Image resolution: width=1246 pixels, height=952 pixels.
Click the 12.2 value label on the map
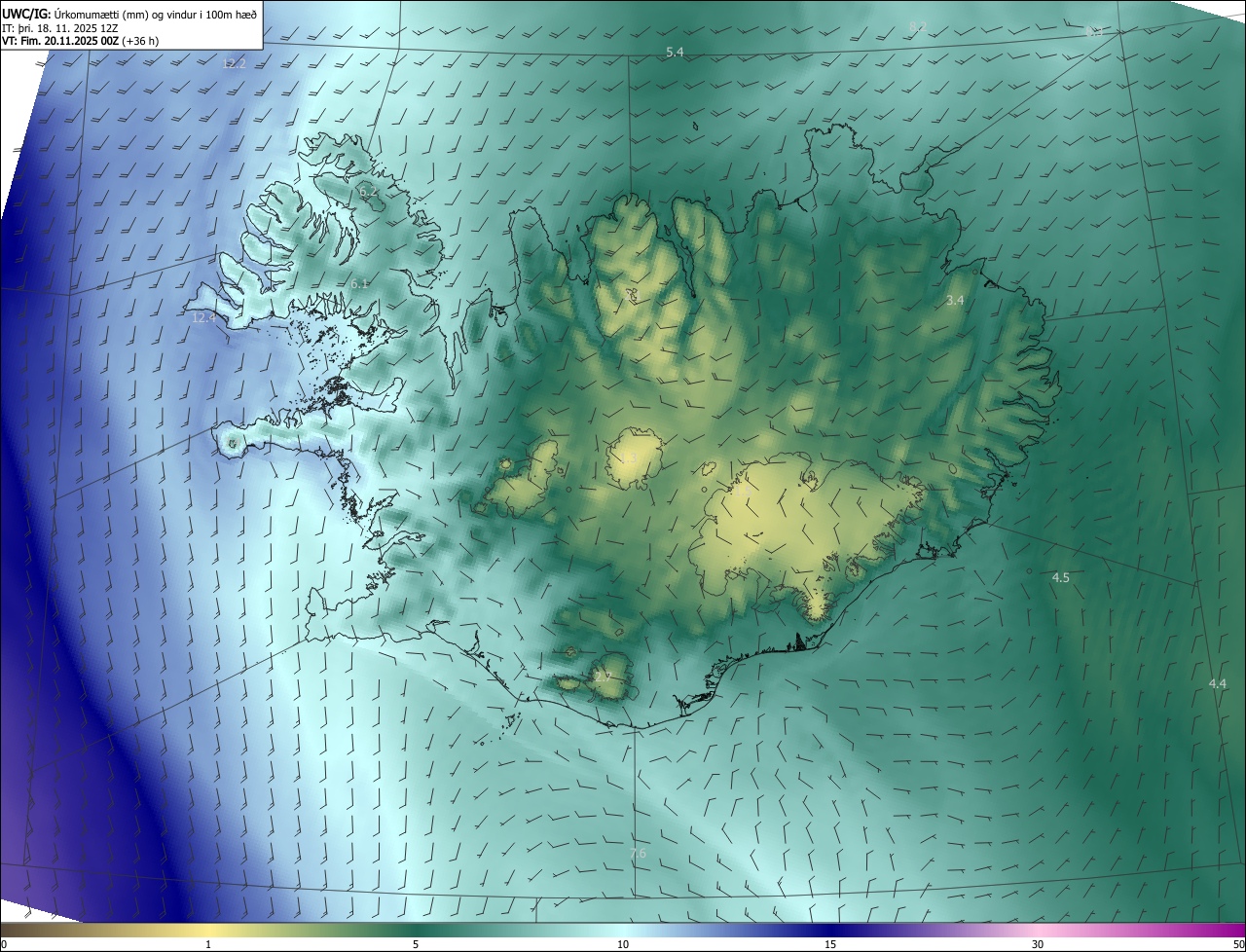click(234, 63)
